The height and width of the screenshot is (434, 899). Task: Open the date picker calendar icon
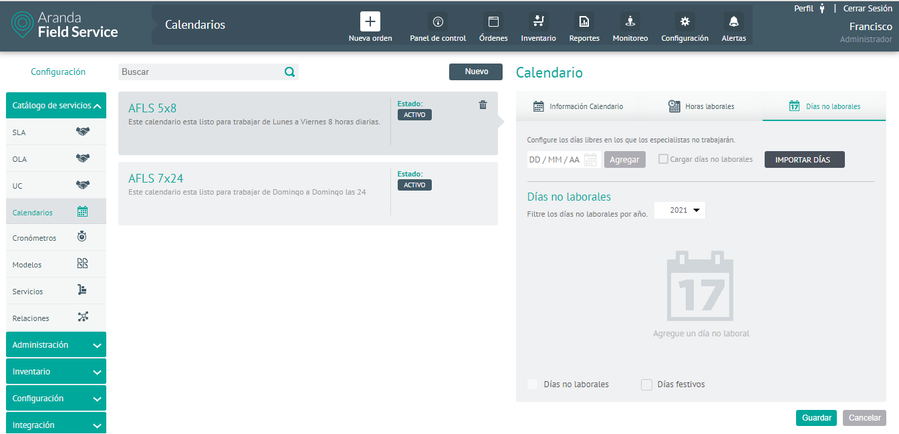pyautogui.click(x=590, y=160)
